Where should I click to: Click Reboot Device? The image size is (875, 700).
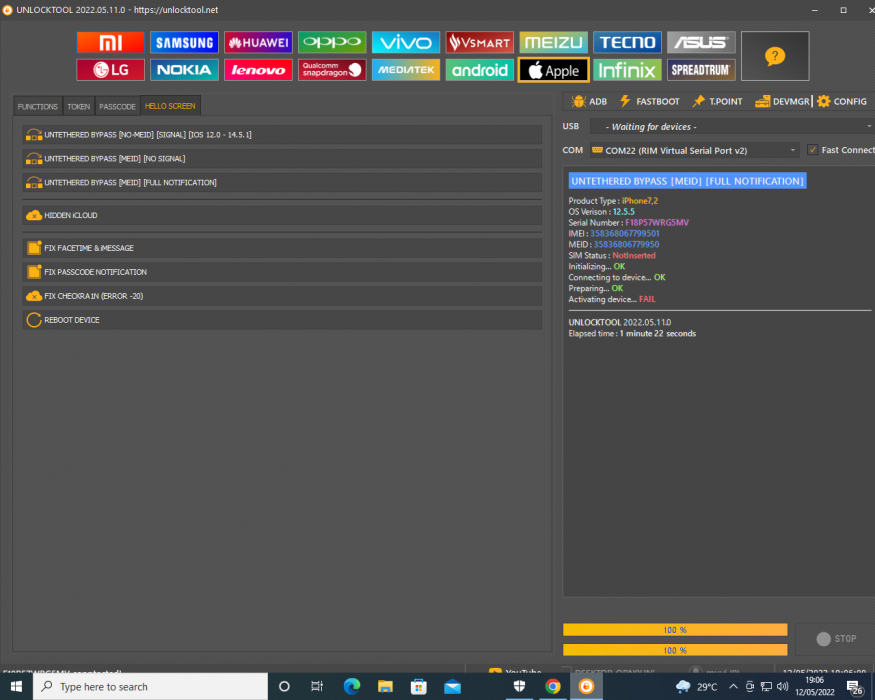click(282, 320)
